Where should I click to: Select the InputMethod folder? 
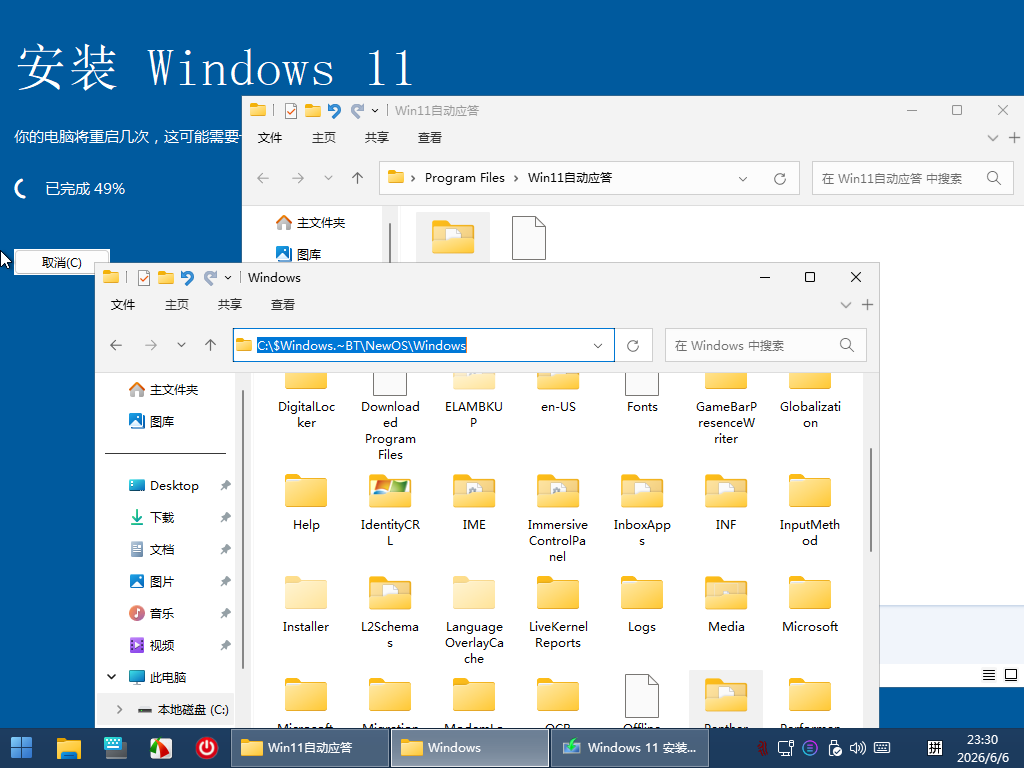pos(810,510)
